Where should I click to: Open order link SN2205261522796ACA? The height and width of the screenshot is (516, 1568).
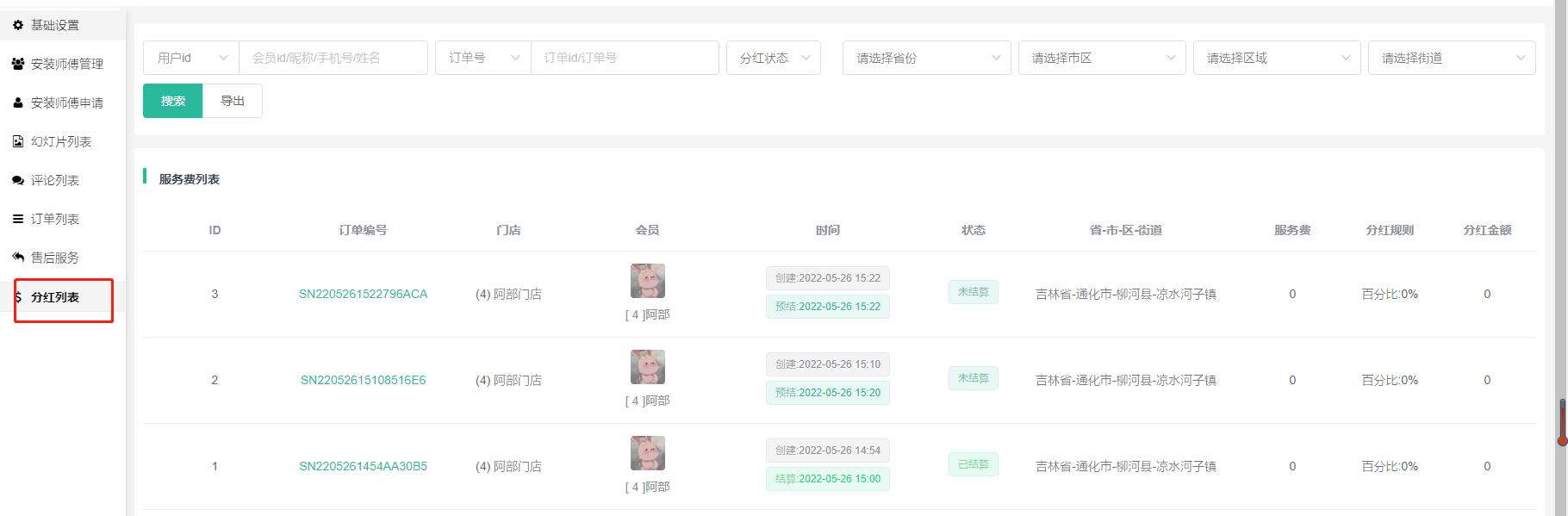[363, 294]
